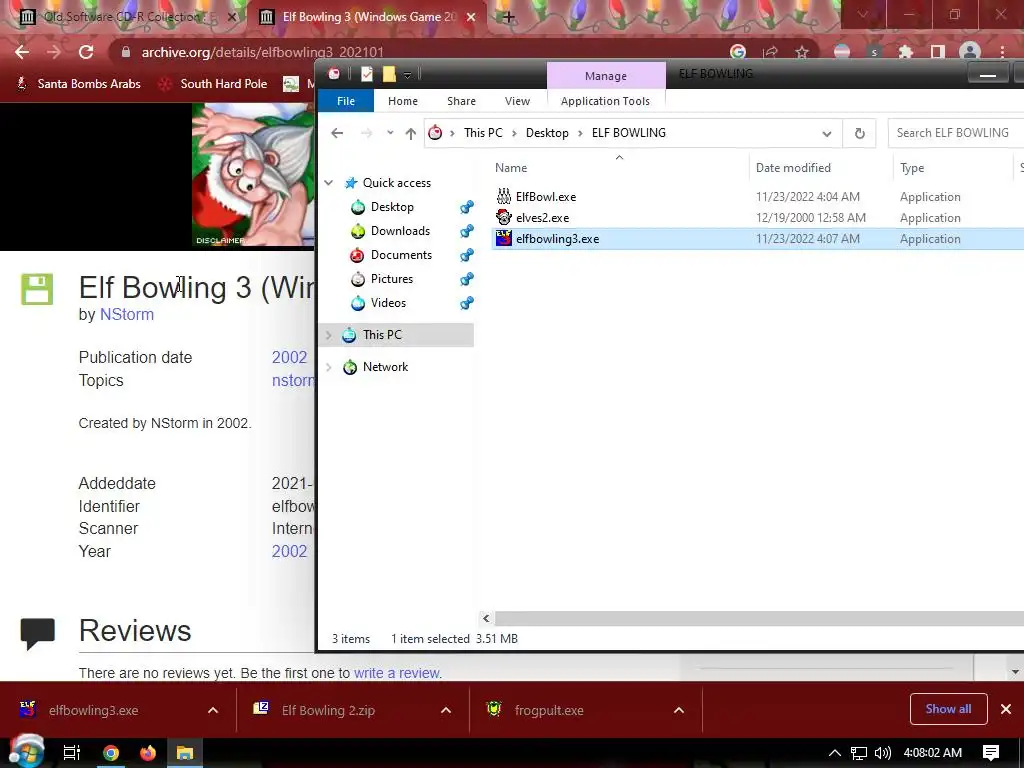Click the archive.org address bar URL
Screen dimensions: 1024x768
point(263,52)
